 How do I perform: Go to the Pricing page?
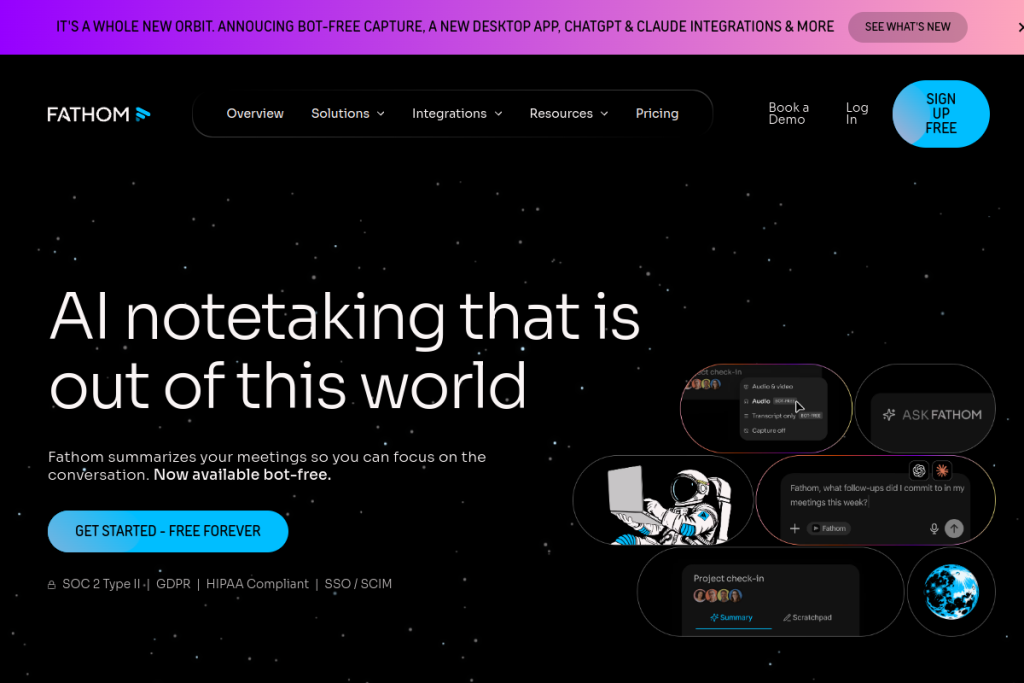click(657, 114)
